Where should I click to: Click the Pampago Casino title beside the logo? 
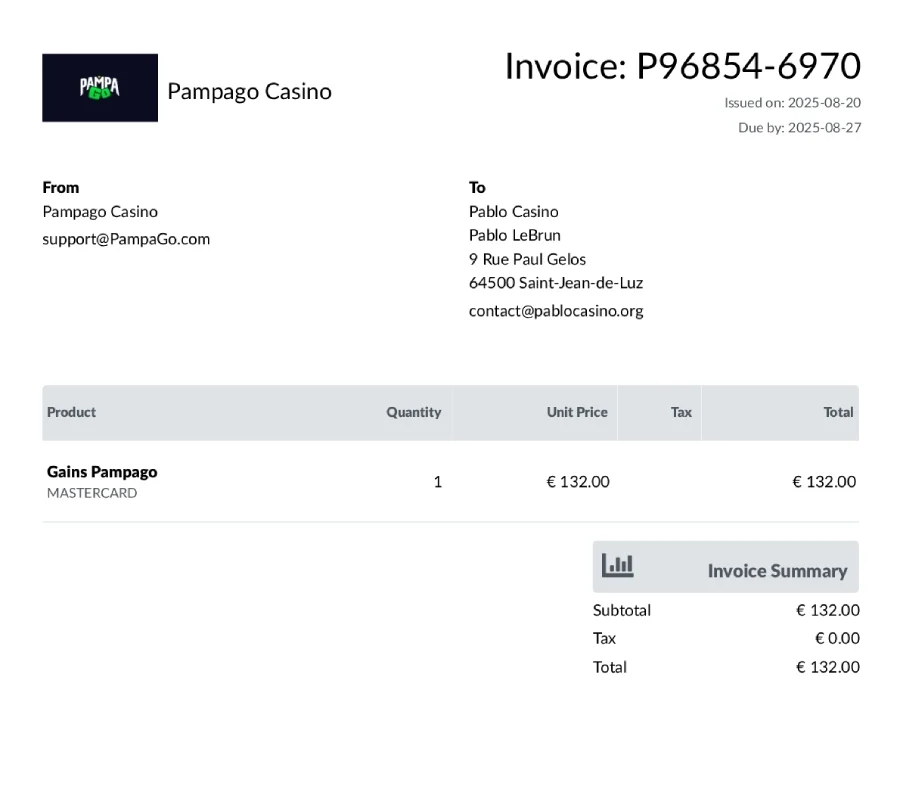pos(249,91)
